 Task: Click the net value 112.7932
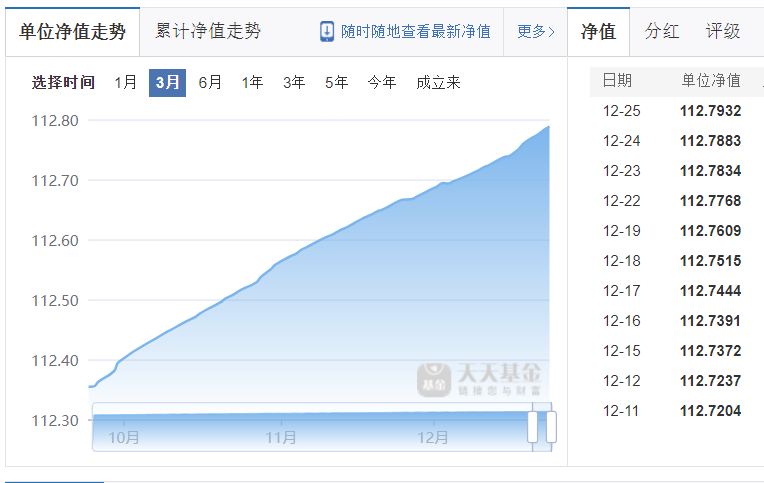[x=710, y=111]
